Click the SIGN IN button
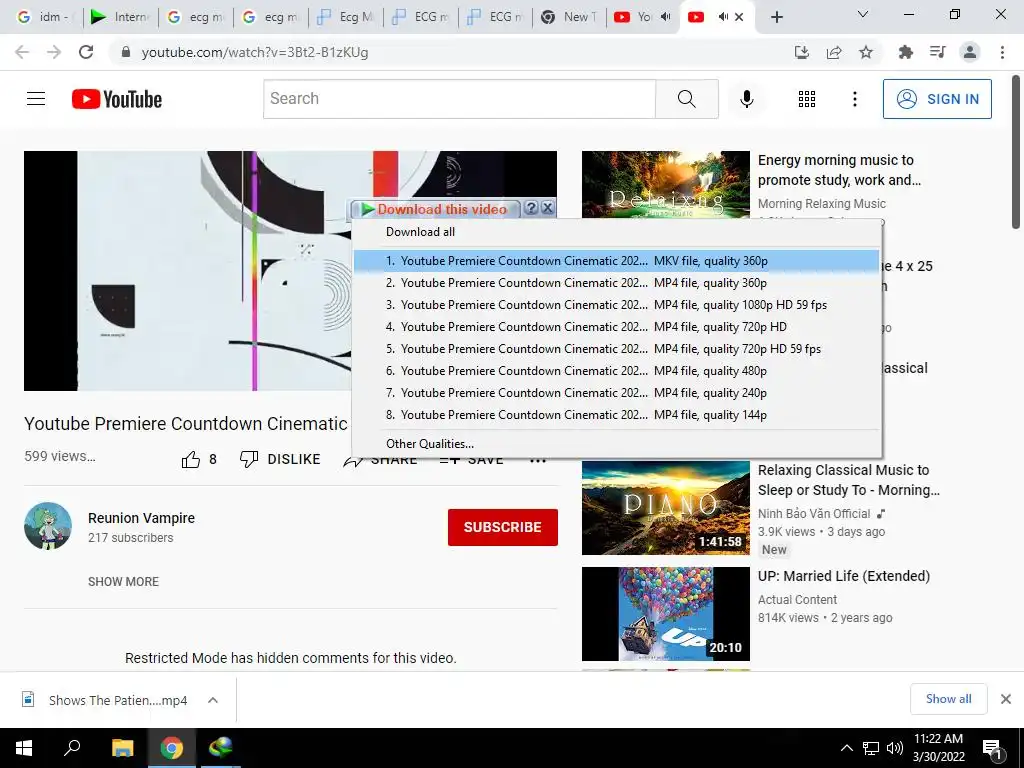Screen dimensions: 1024x768 (x=937, y=99)
